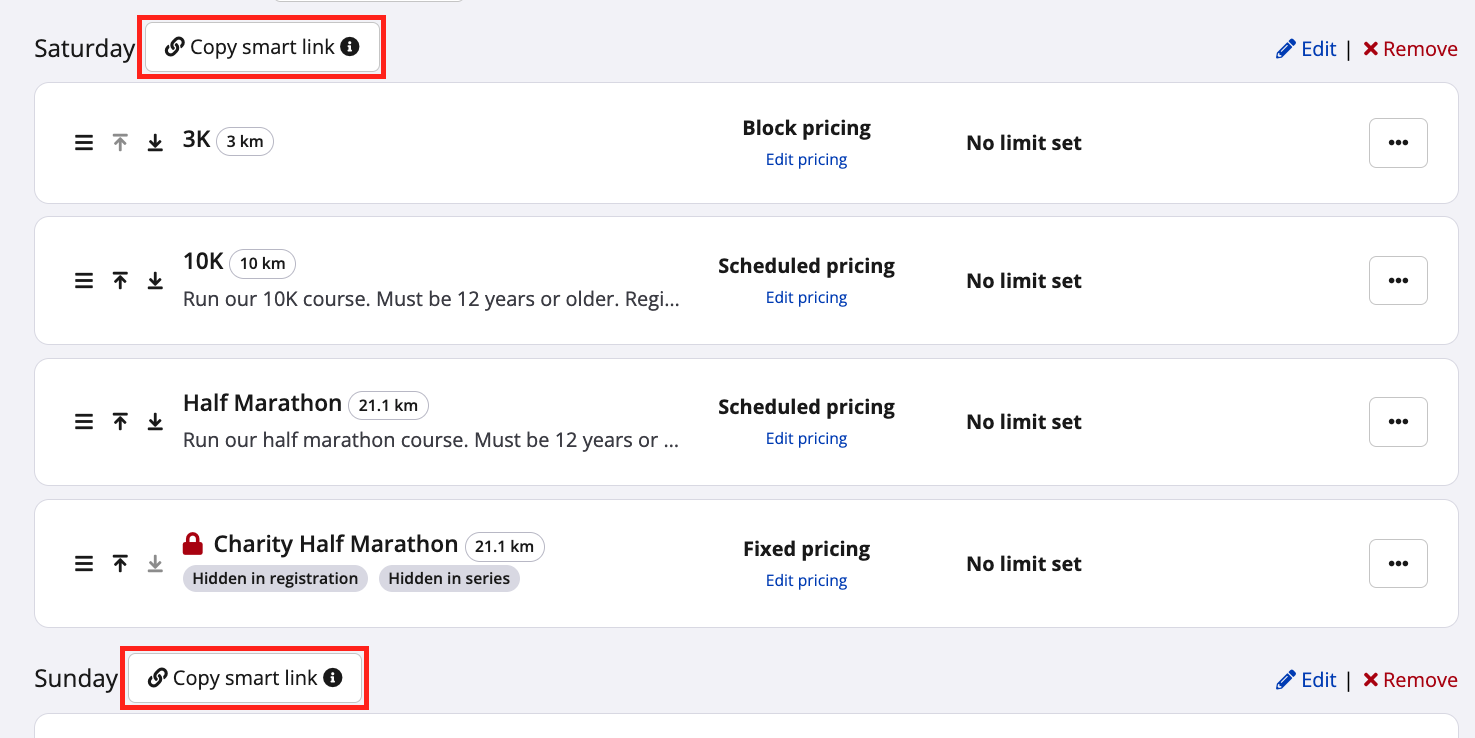Move Charity Half Marathon up
Image resolution: width=1475 pixels, height=738 pixels.
tap(120, 564)
